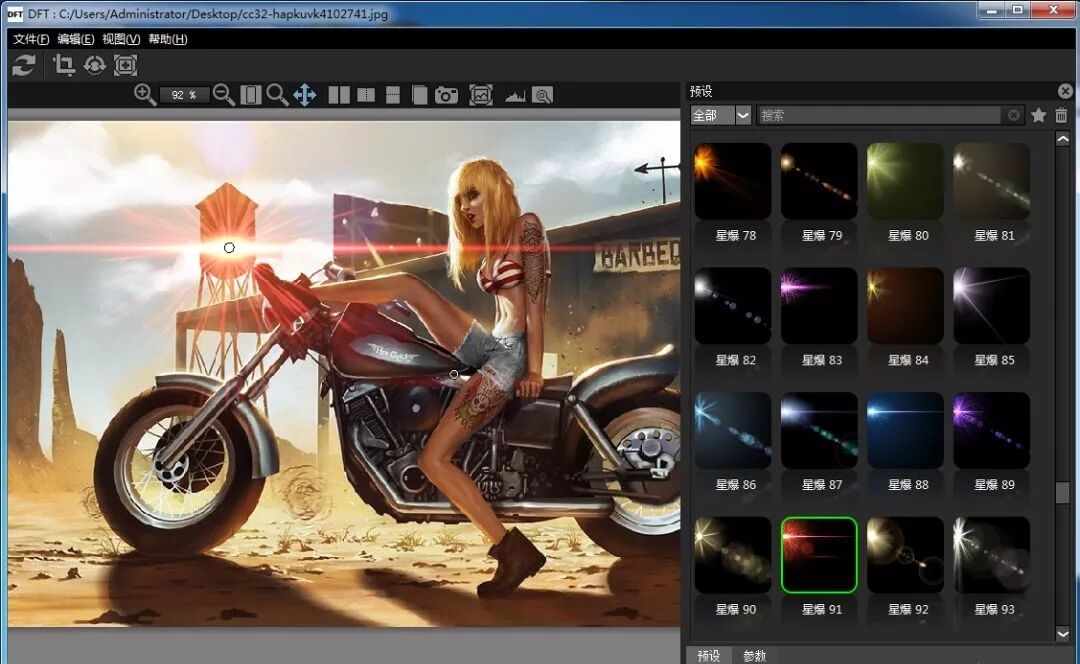The image size is (1080, 664).
Task: Click the add mask frame icon
Action: pos(125,65)
